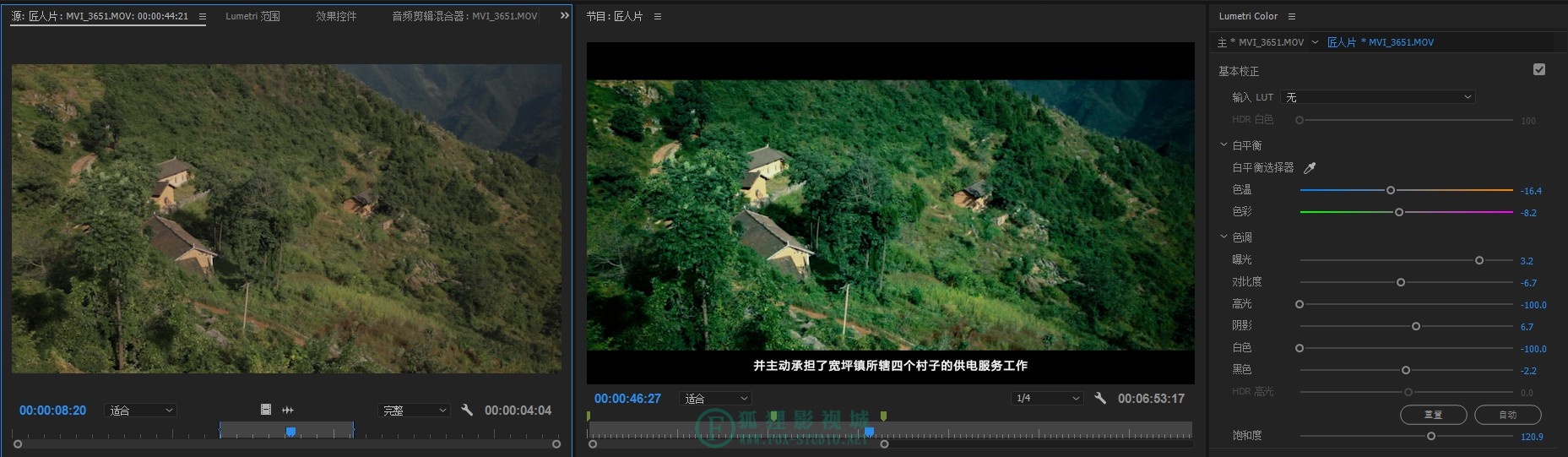Open the Lumetri Color panel menu icon

coord(1292,16)
